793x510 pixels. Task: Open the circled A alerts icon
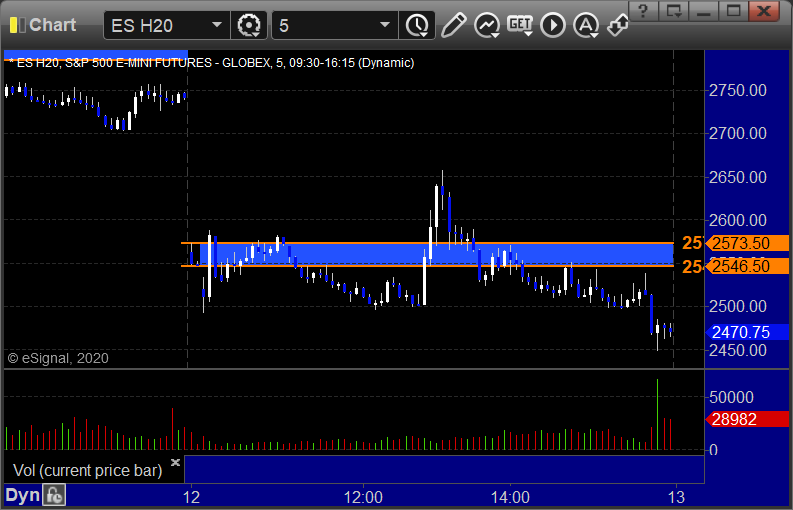(x=586, y=25)
